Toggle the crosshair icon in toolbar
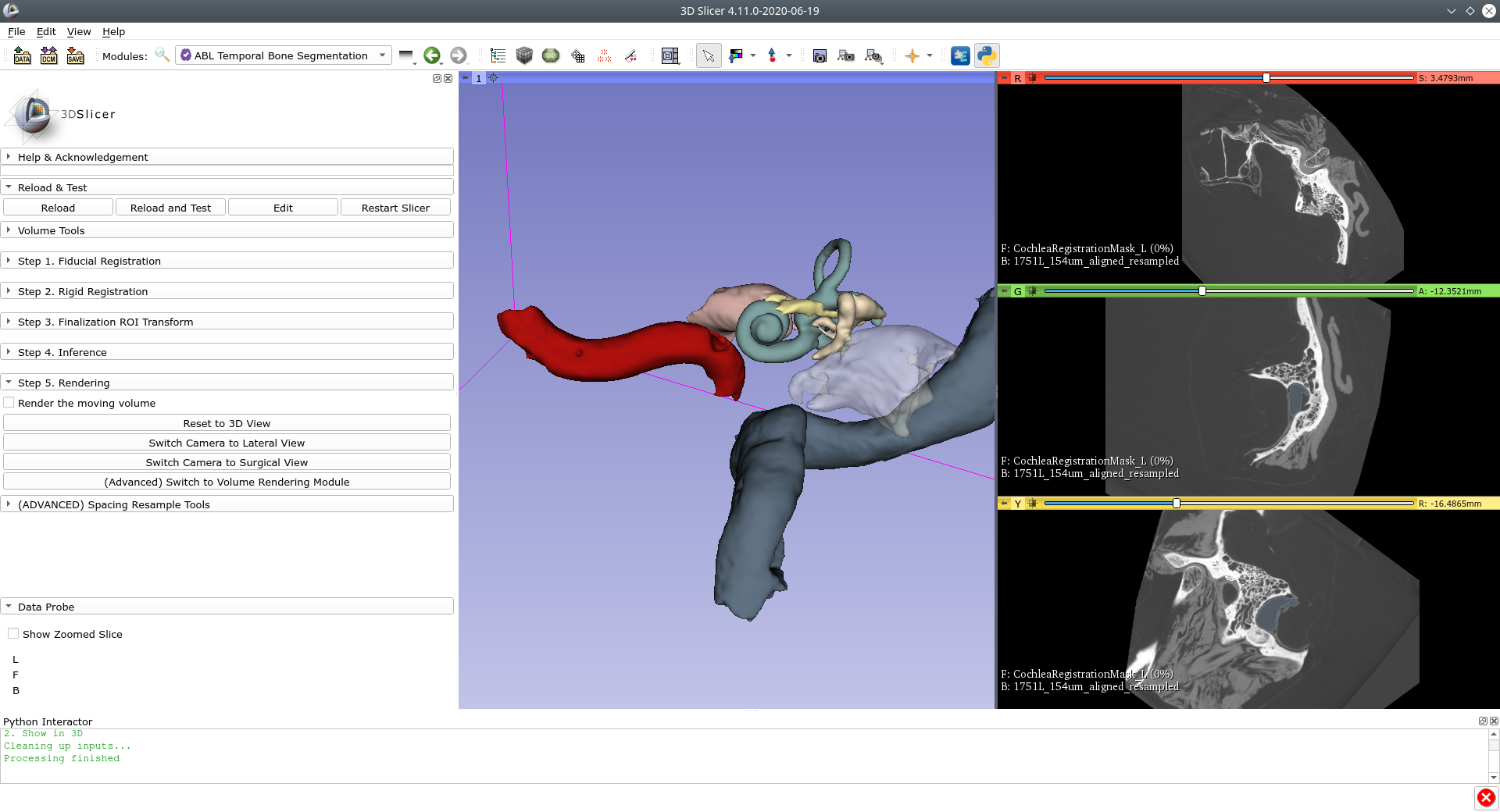 (912, 55)
